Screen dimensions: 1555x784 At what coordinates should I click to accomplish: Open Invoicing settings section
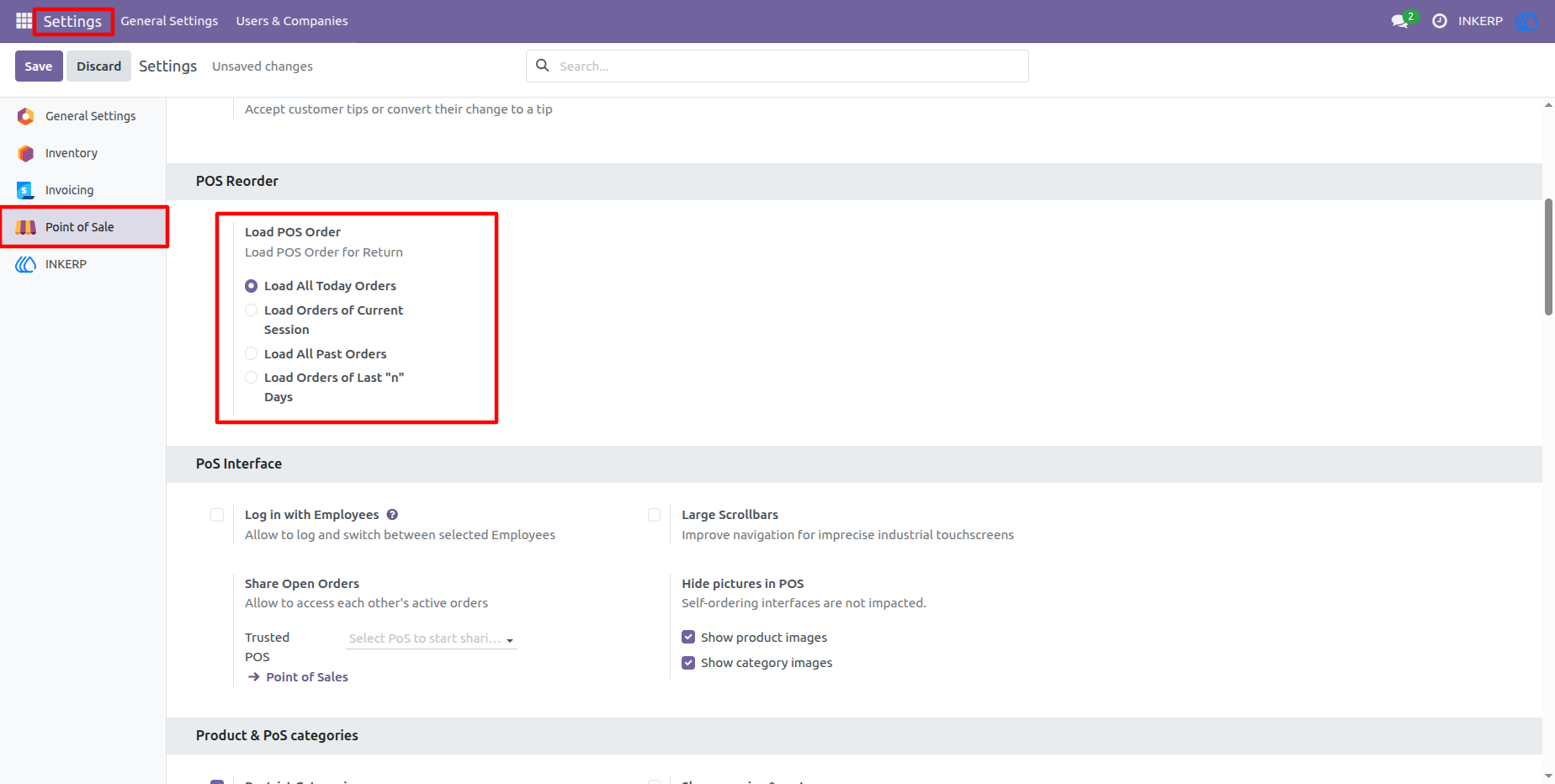[82, 190]
